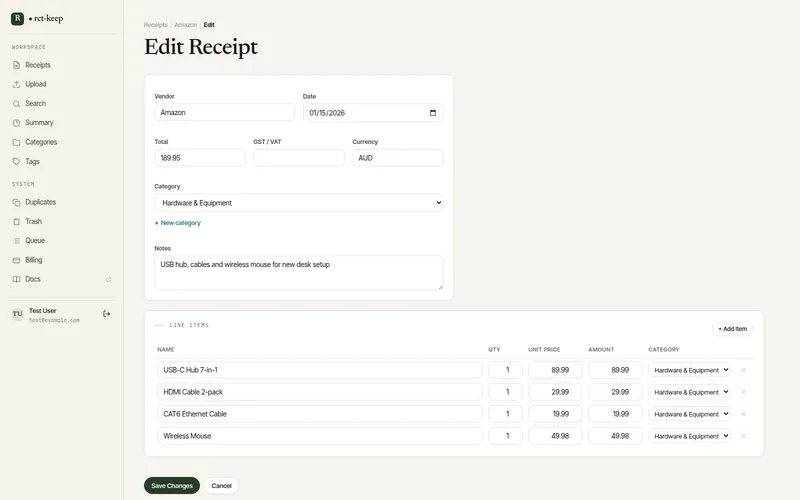
Task: Click the unit price 49.98 field
Action: (x=555, y=436)
